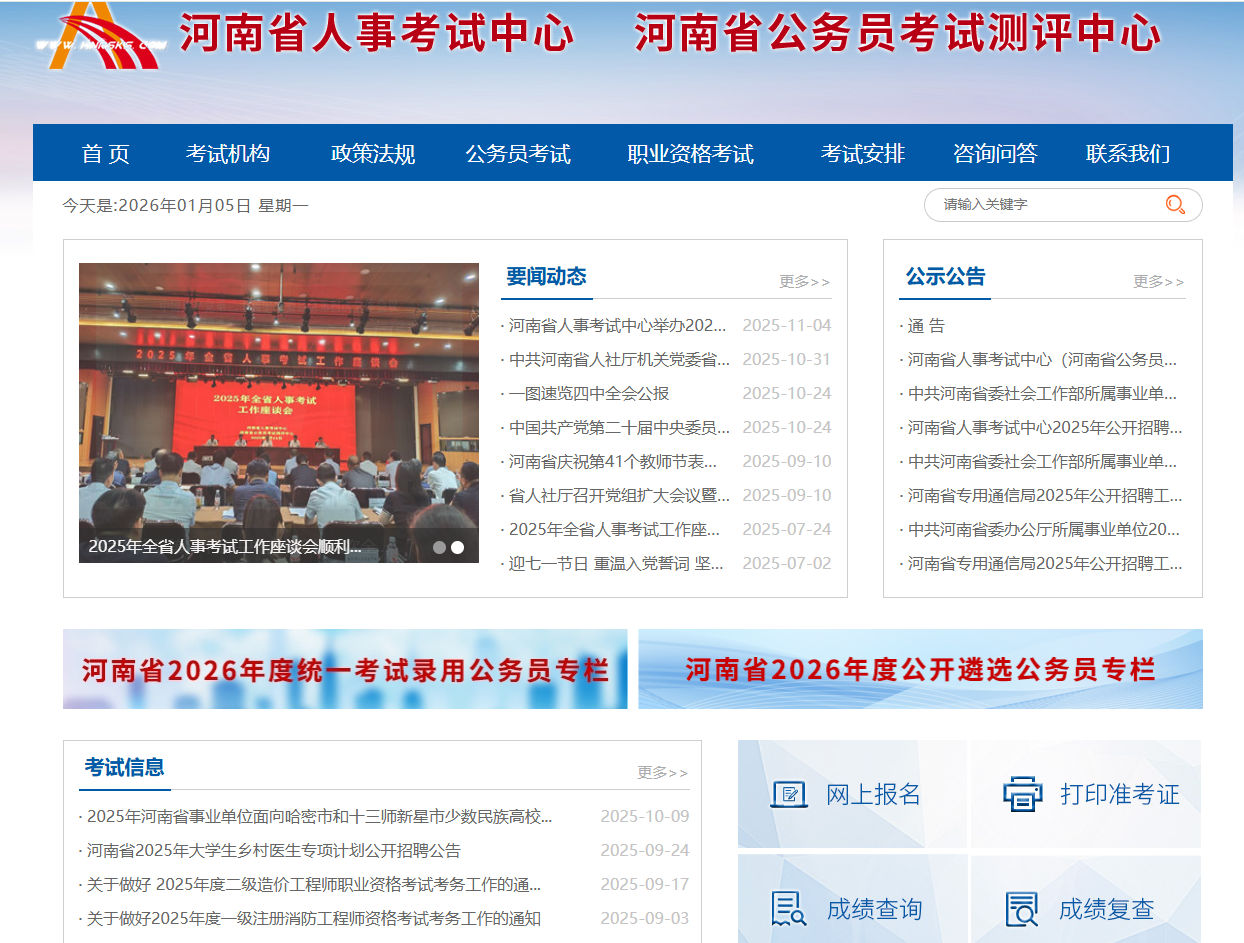Image resolution: width=1244 pixels, height=943 pixels.
Task: Type in the 请输入关键字 search field
Action: pos(1045,205)
